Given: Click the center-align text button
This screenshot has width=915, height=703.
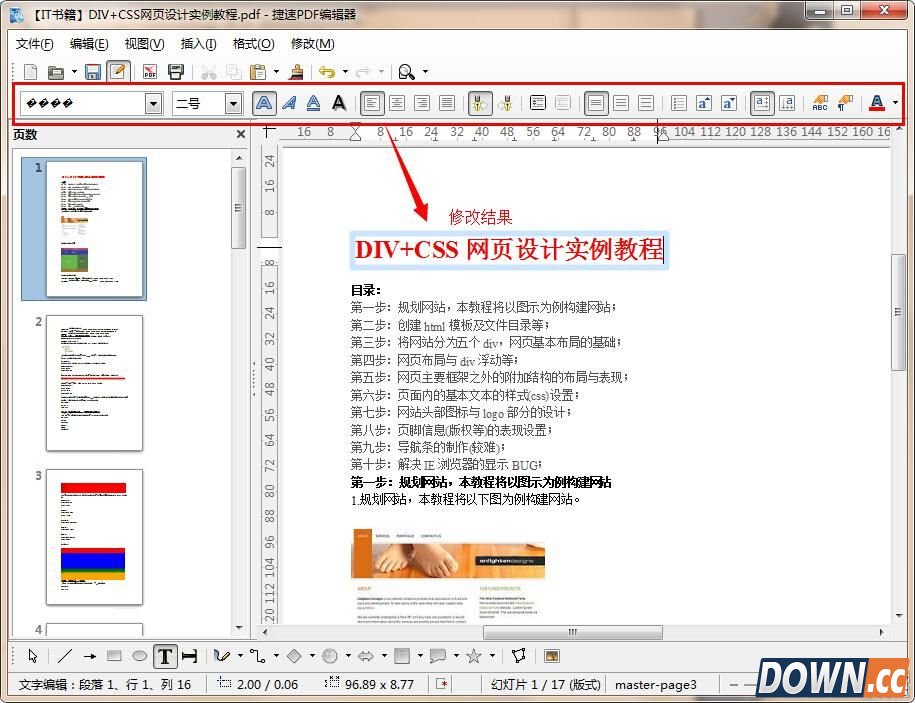Looking at the screenshot, I should 397,103.
